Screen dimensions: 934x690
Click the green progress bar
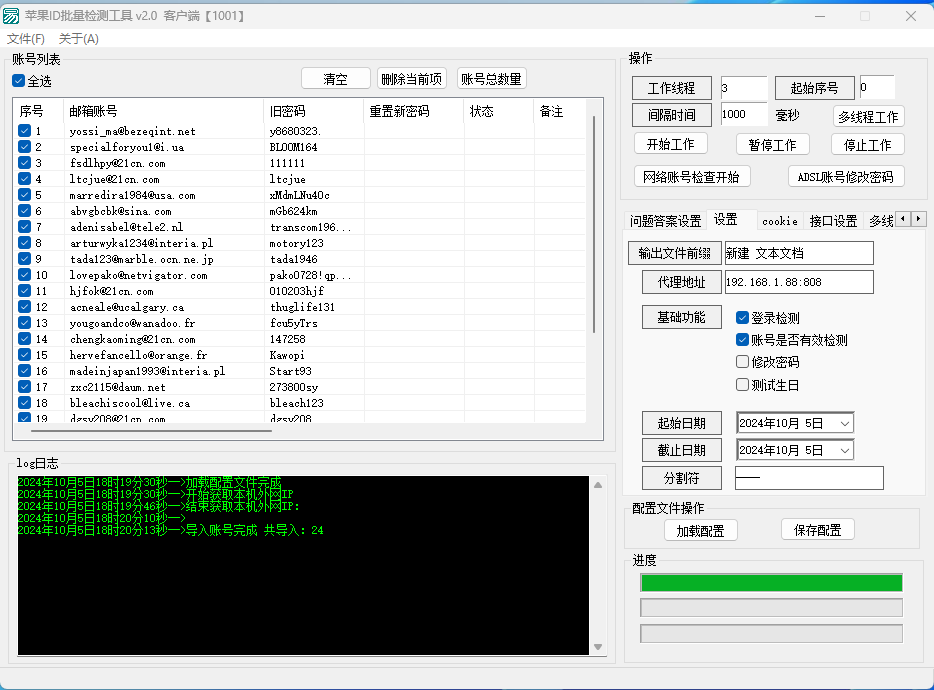coord(771,582)
